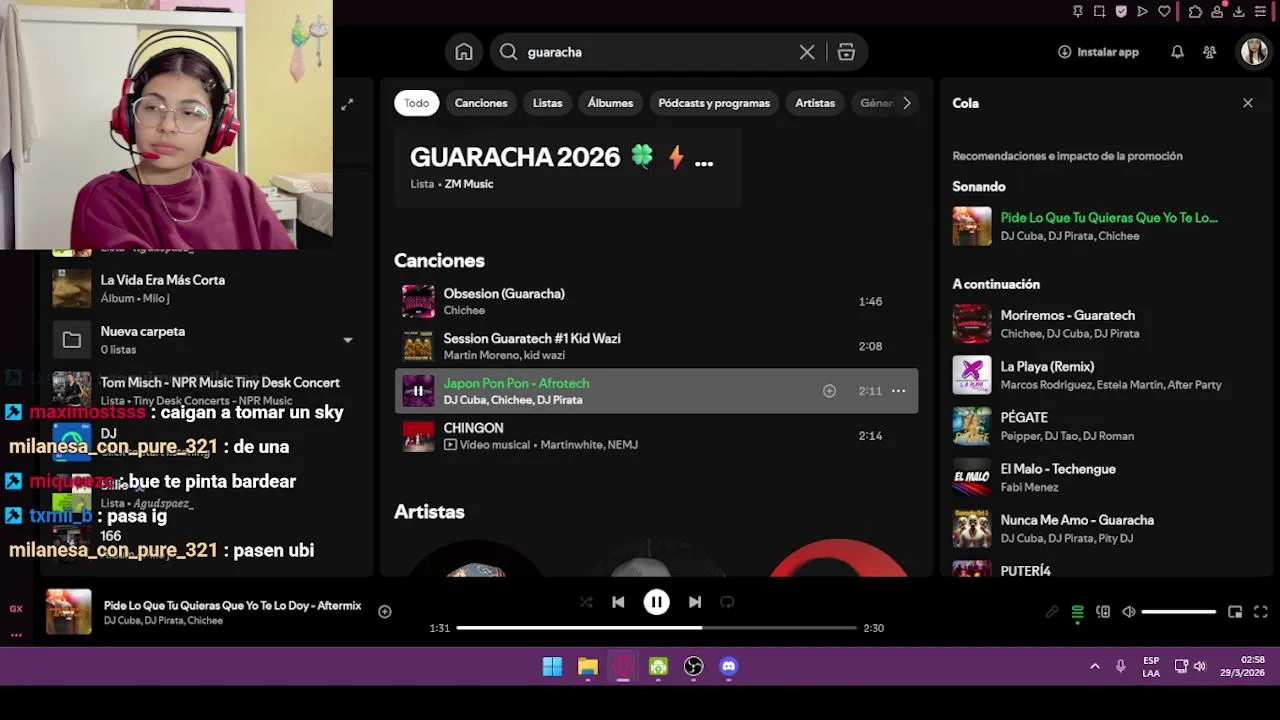This screenshot has height=720, width=1280.
Task: Open OBS Studio from the taskbar
Action: [x=694, y=667]
